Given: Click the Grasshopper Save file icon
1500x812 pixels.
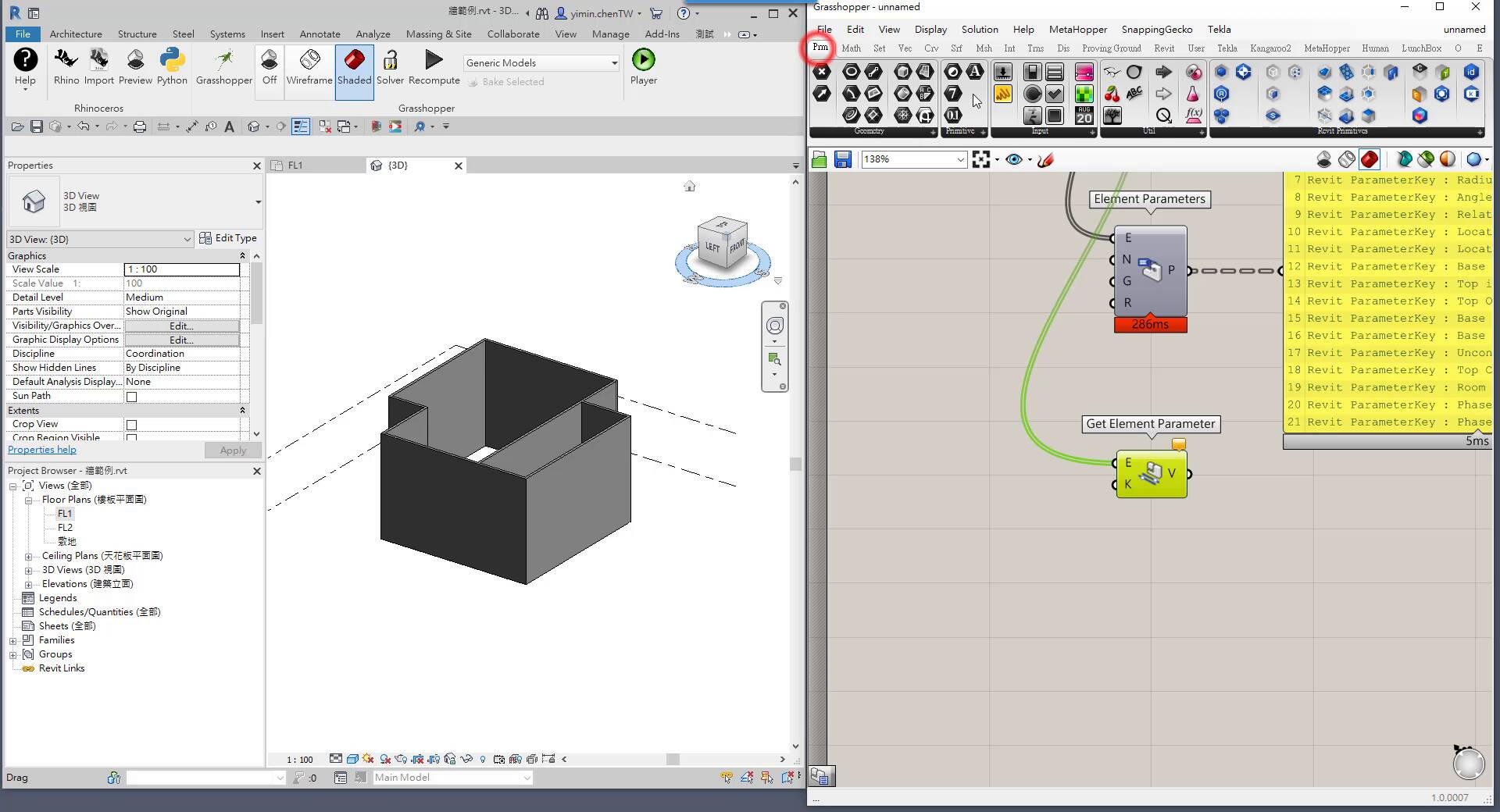Looking at the screenshot, I should click(842, 159).
